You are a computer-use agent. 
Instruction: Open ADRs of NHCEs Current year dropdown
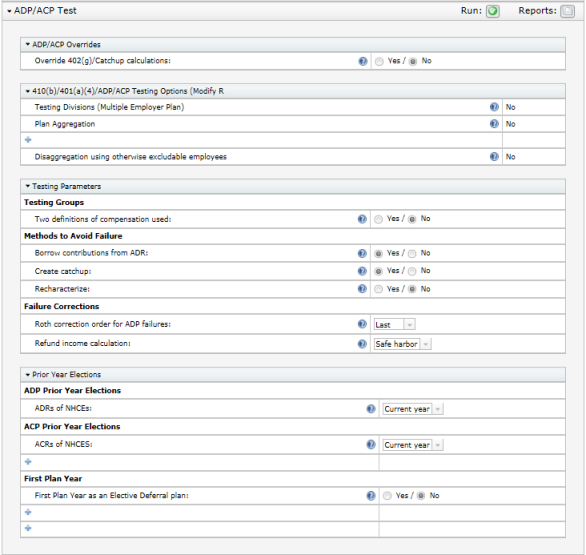click(x=413, y=409)
